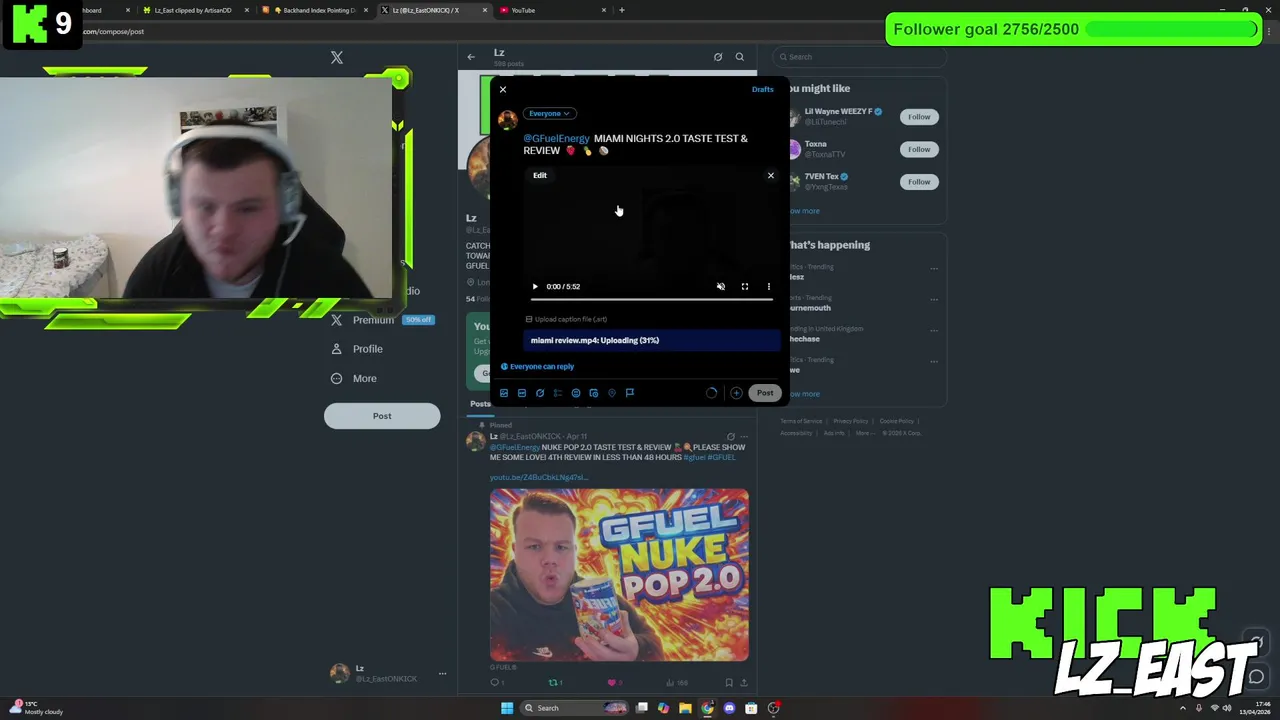The image size is (1280, 720).
Task: Remove the attached video from post
Action: point(770,175)
